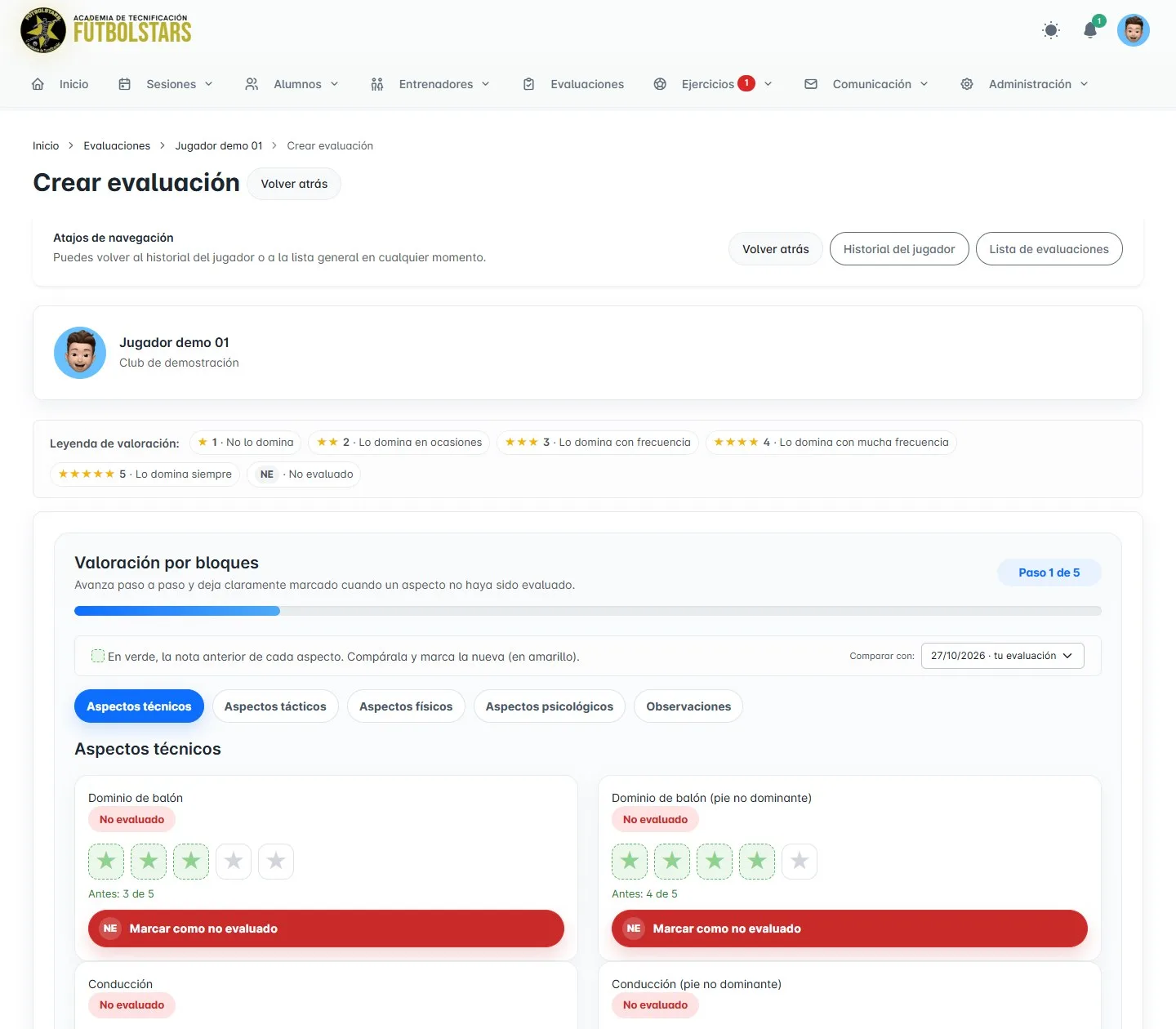
Task: Click the Sesiones calendar icon
Action: coord(124,84)
